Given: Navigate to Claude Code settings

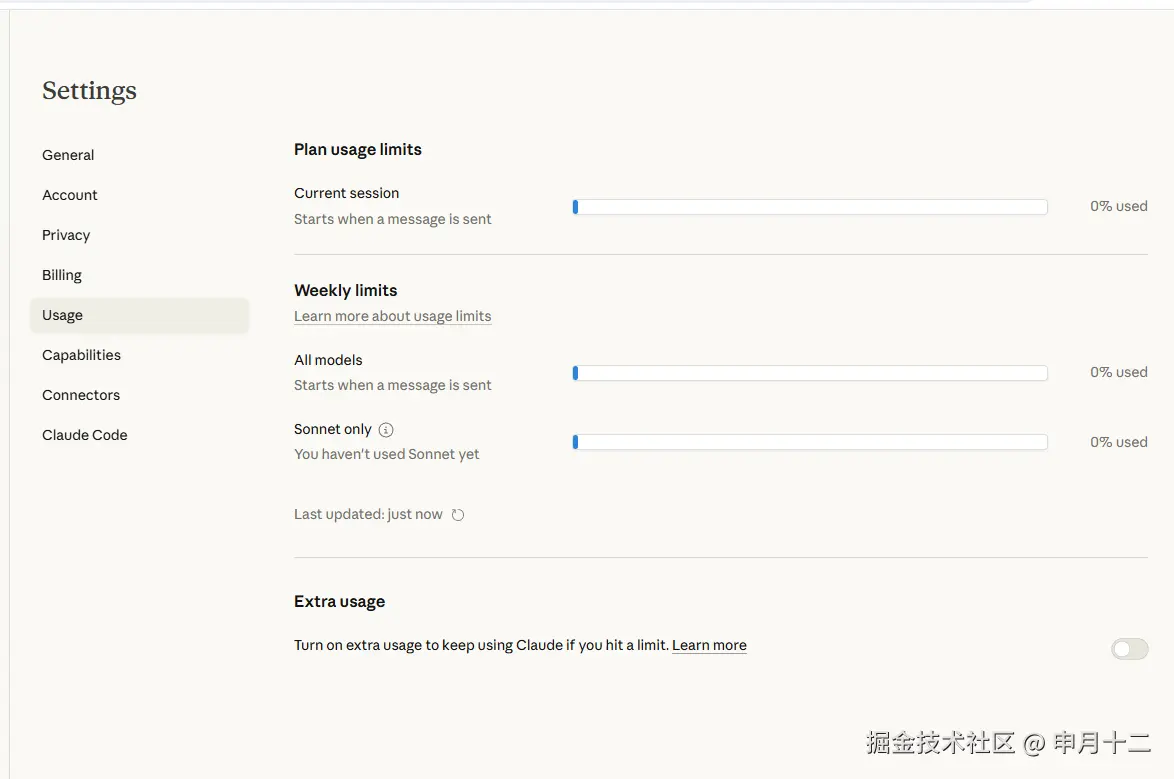Looking at the screenshot, I should click(85, 435).
